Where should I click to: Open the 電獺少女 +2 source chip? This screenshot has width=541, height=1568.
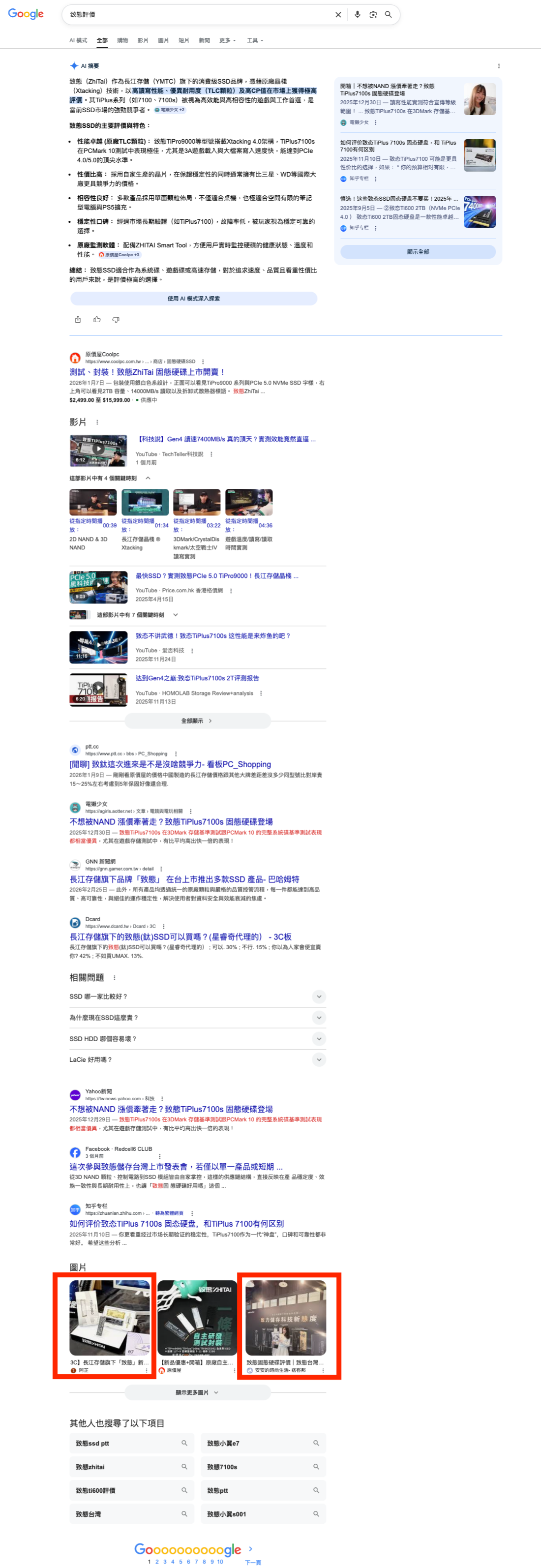tap(170, 110)
